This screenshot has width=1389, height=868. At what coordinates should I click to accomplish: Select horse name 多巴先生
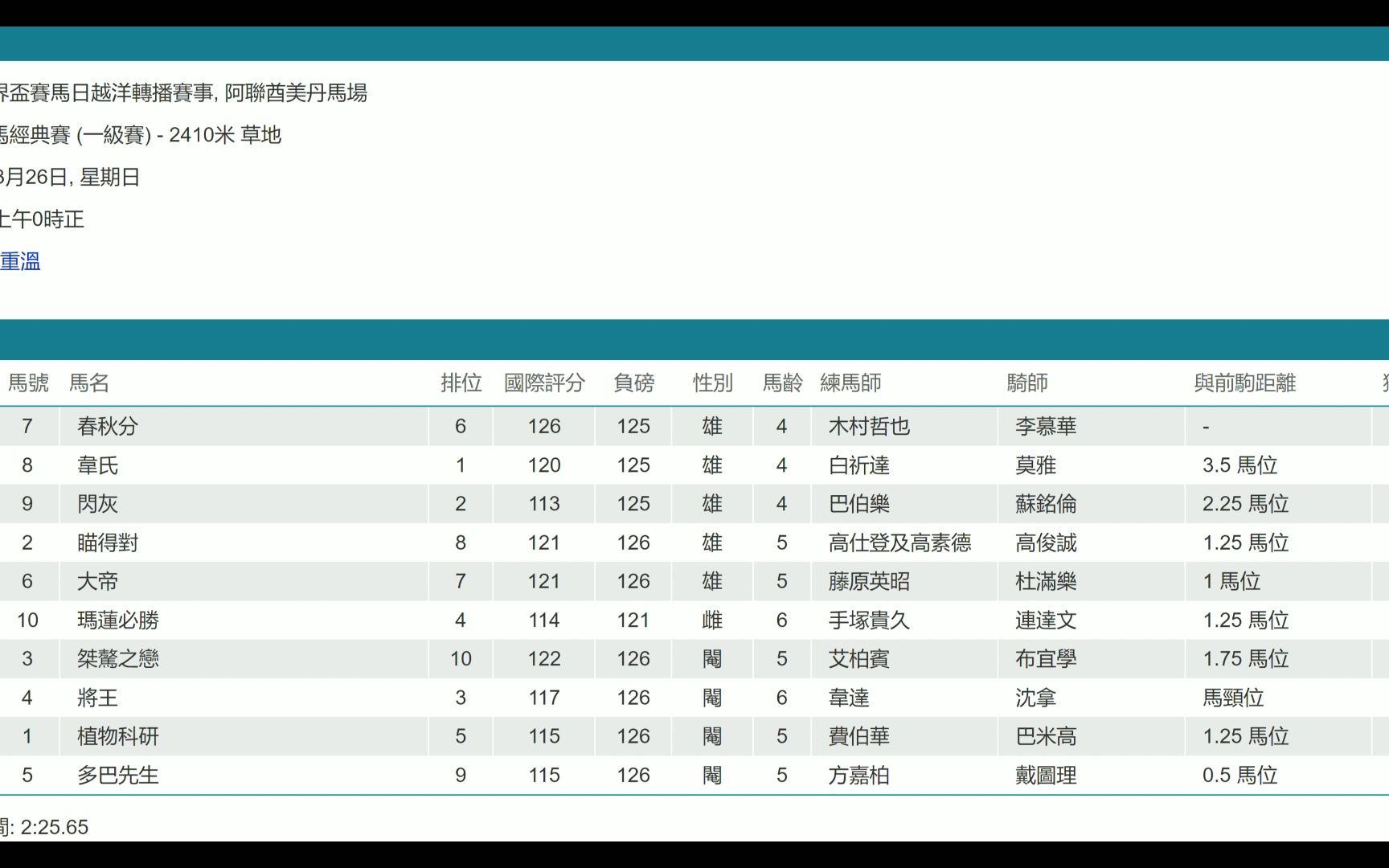118,775
